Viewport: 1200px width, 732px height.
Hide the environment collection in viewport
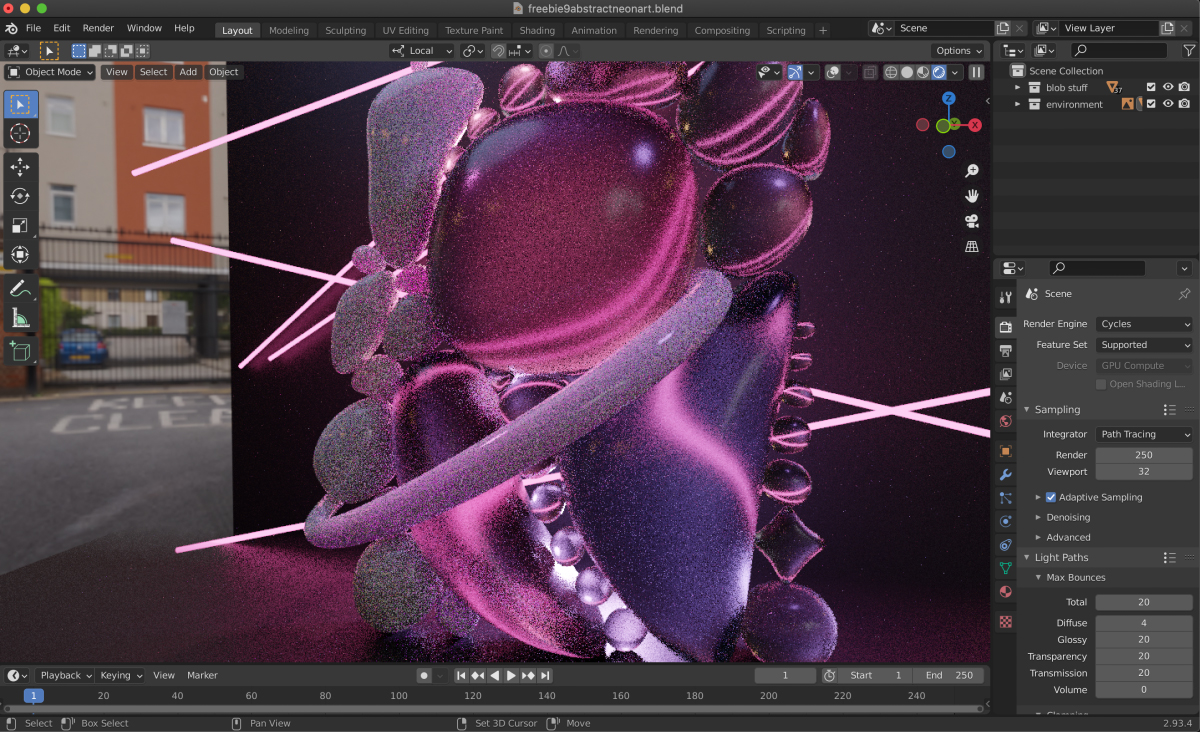coord(1168,104)
